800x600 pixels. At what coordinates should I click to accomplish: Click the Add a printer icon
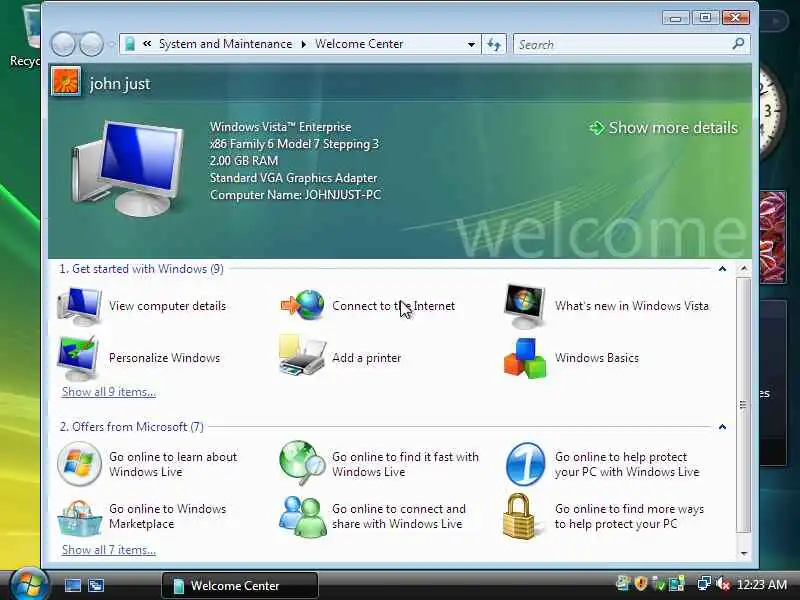302,356
